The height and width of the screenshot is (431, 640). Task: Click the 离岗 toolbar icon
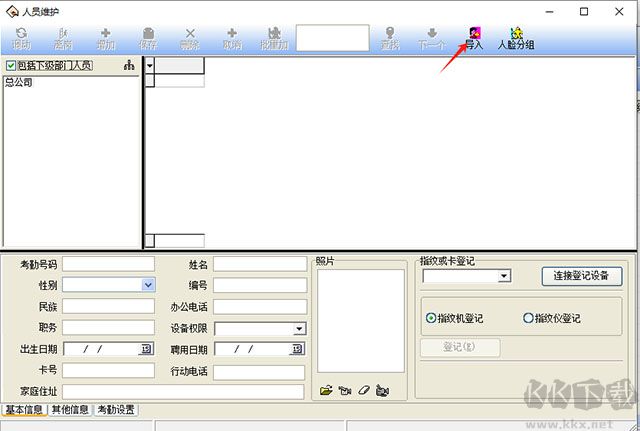[63, 38]
